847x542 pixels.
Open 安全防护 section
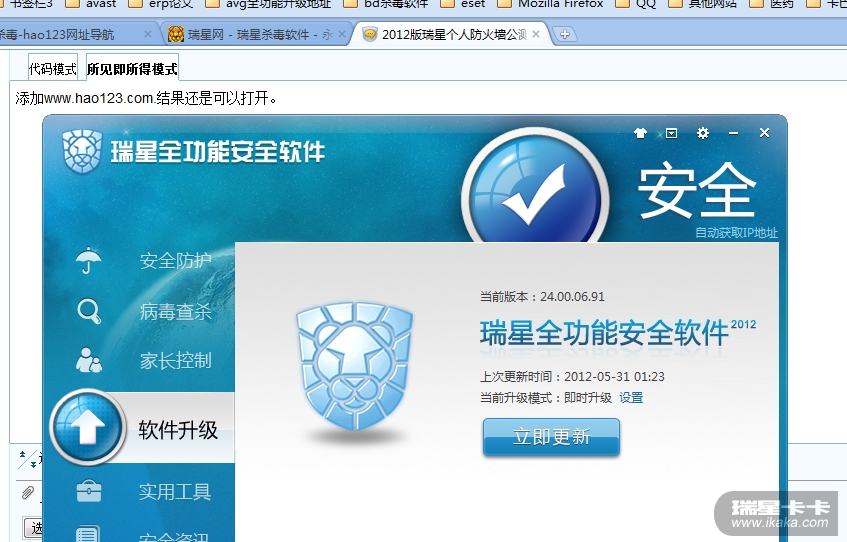click(x=176, y=260)
